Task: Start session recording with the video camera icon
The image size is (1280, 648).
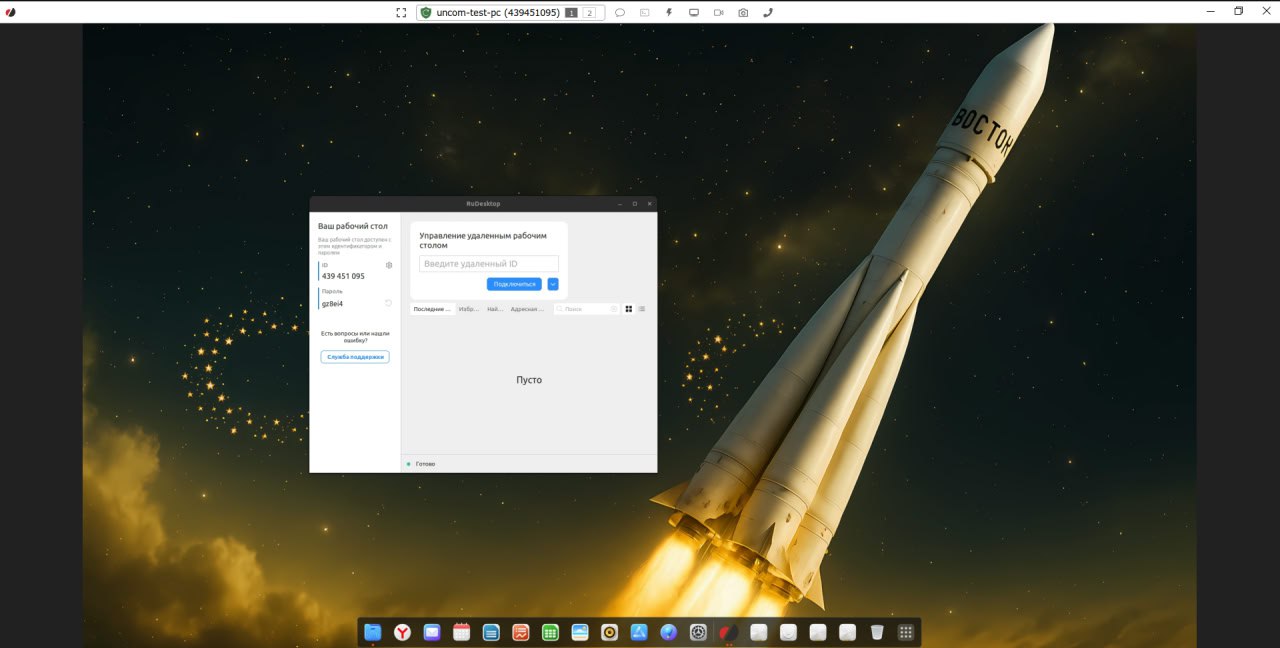Action: point(718,13)
